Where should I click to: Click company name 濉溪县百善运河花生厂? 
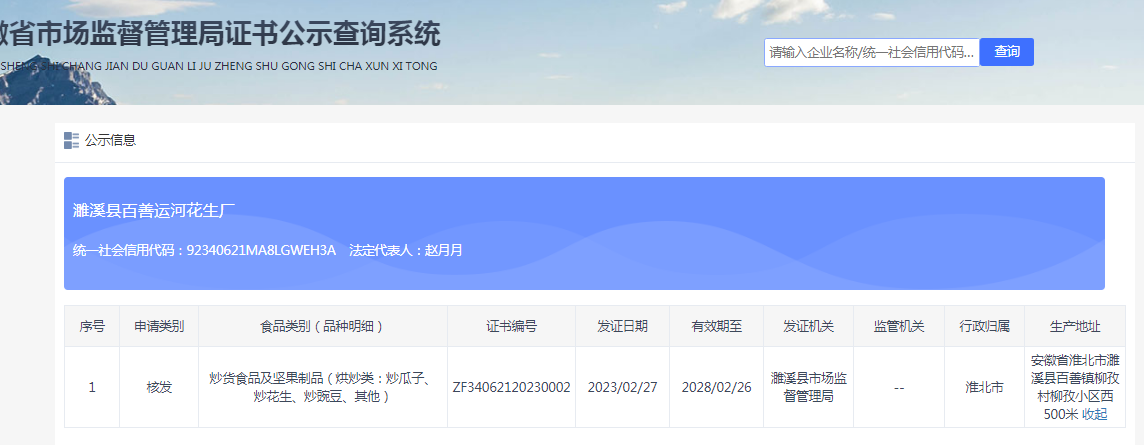click(154, 210)
